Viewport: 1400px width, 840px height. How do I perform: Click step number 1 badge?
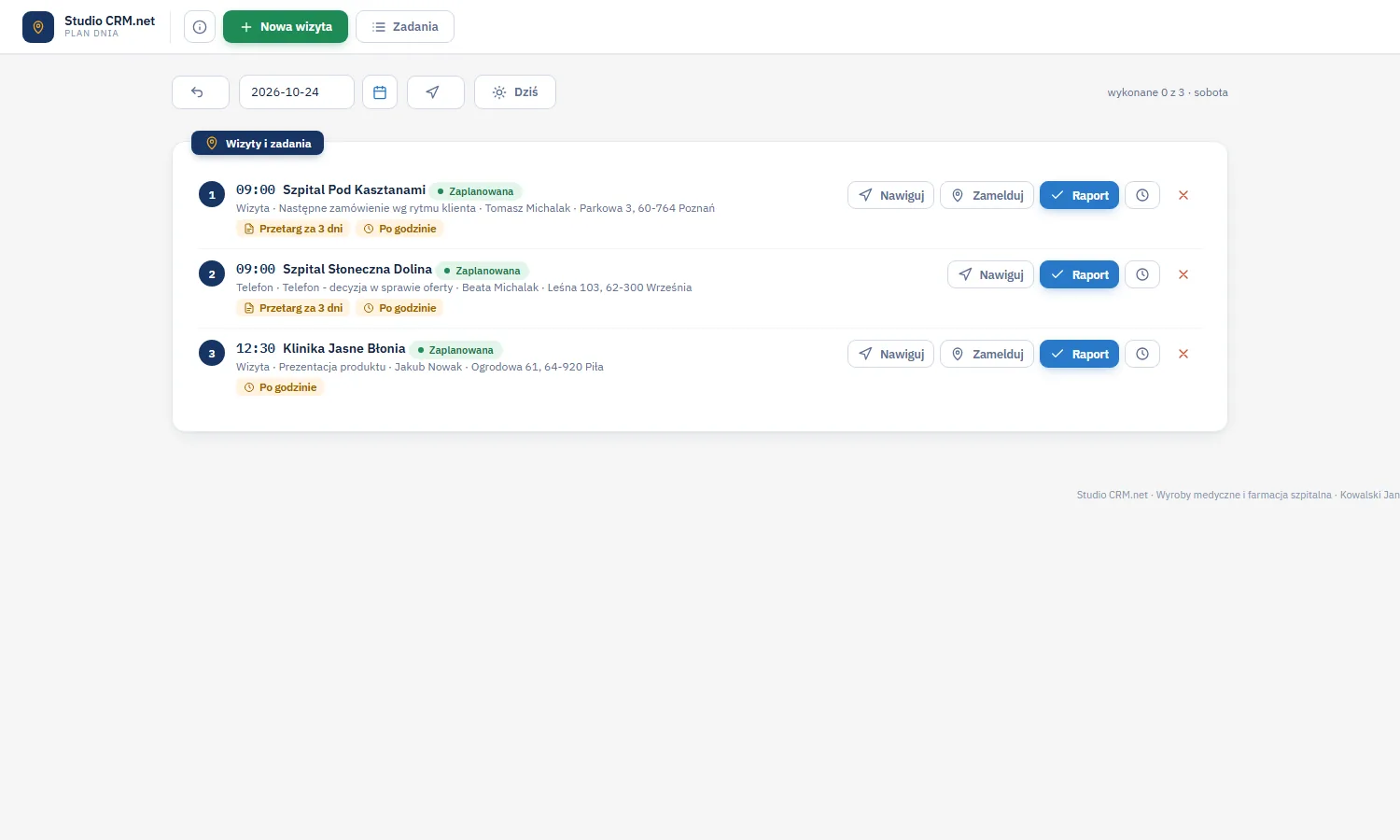pyautogui.click(x=212, y=195)
